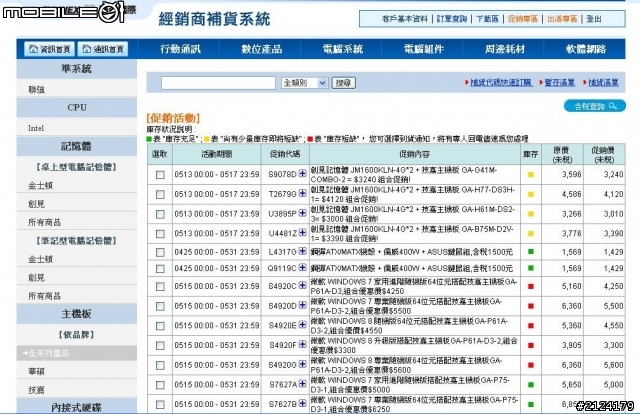Open the 數位產品 menu

[261, 49]
